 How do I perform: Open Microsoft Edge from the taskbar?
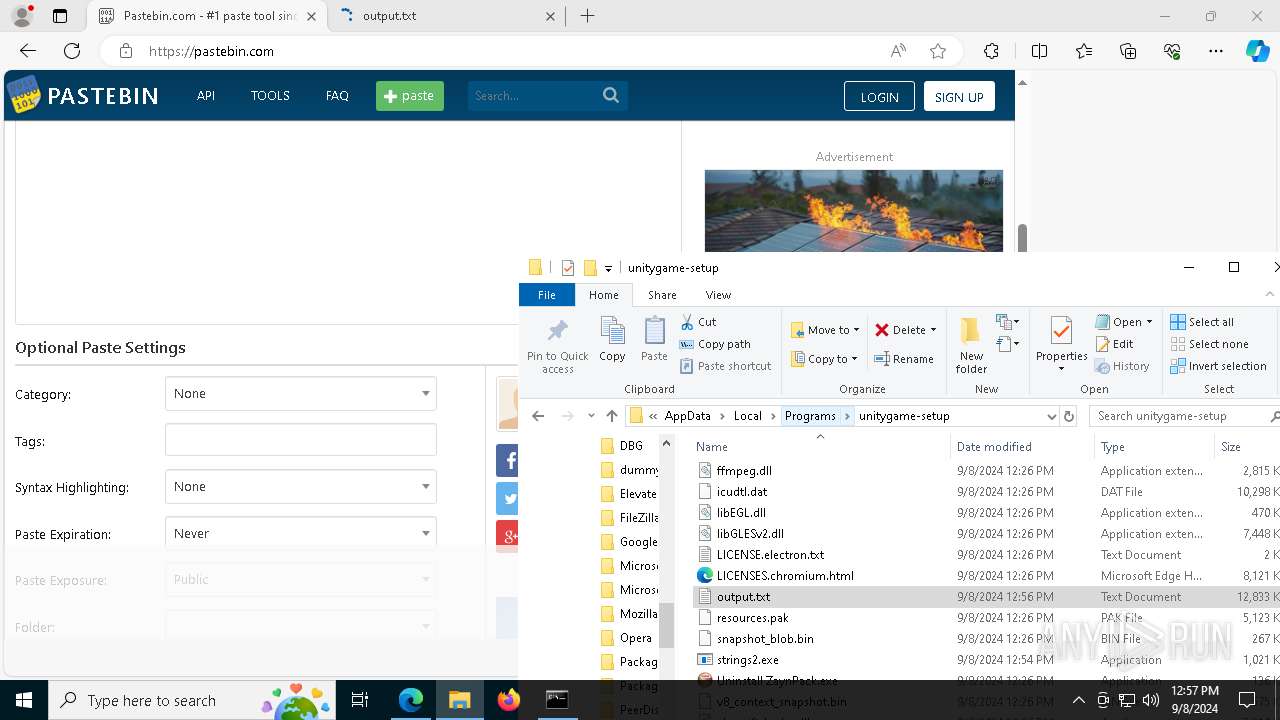coord(411,700)
